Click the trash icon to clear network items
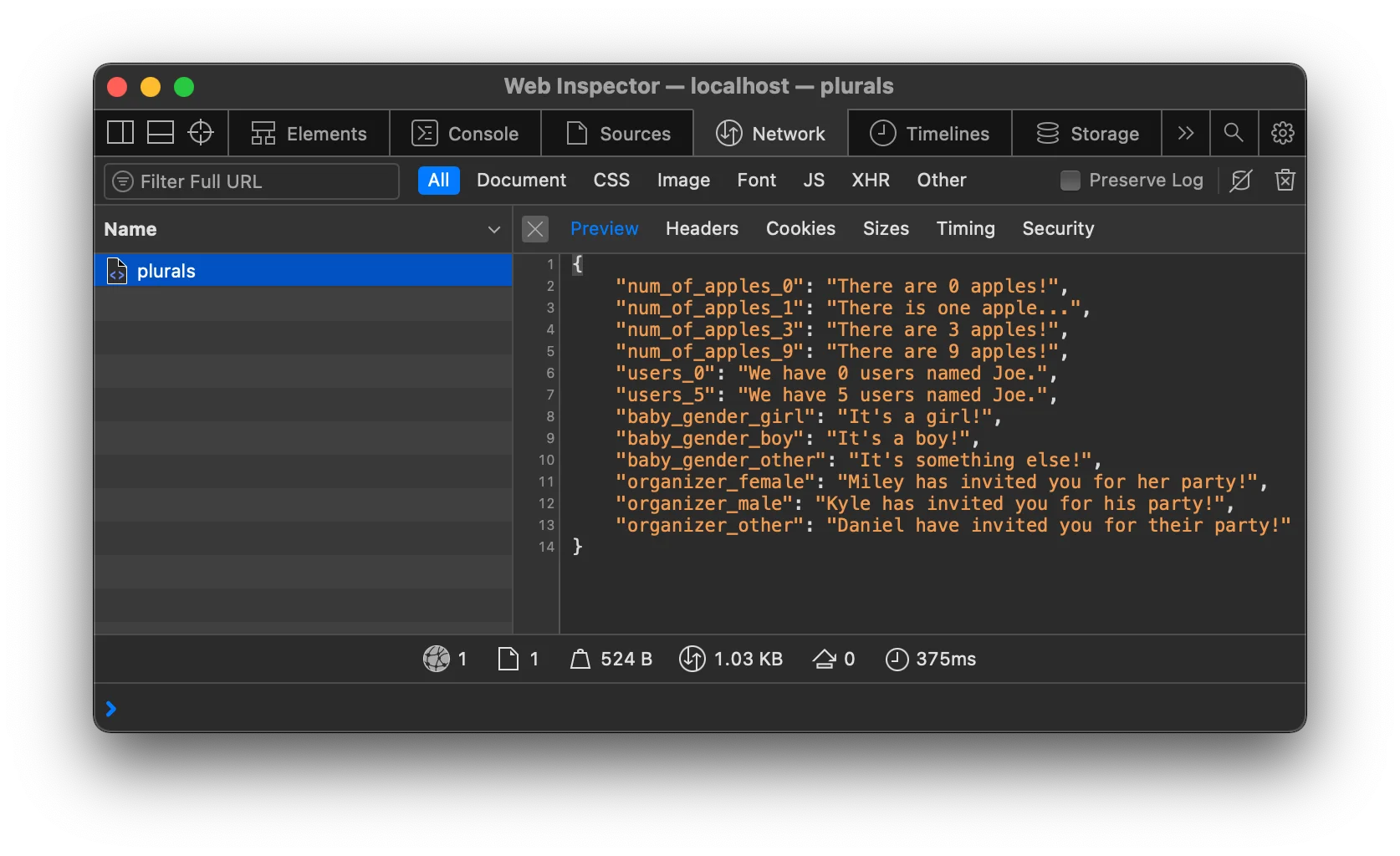The image size is (1400, 856). (x=1285, y=181)
